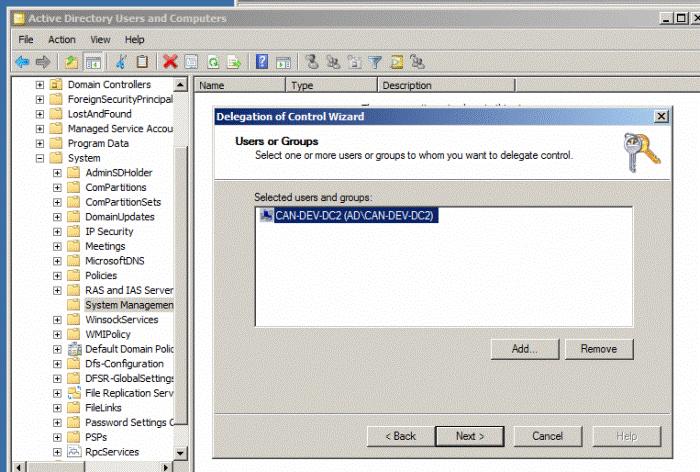The width and height of the screenshot is (700, 472).
Task: Select the Password Settings Container tree item
Action: click(129, 422)
